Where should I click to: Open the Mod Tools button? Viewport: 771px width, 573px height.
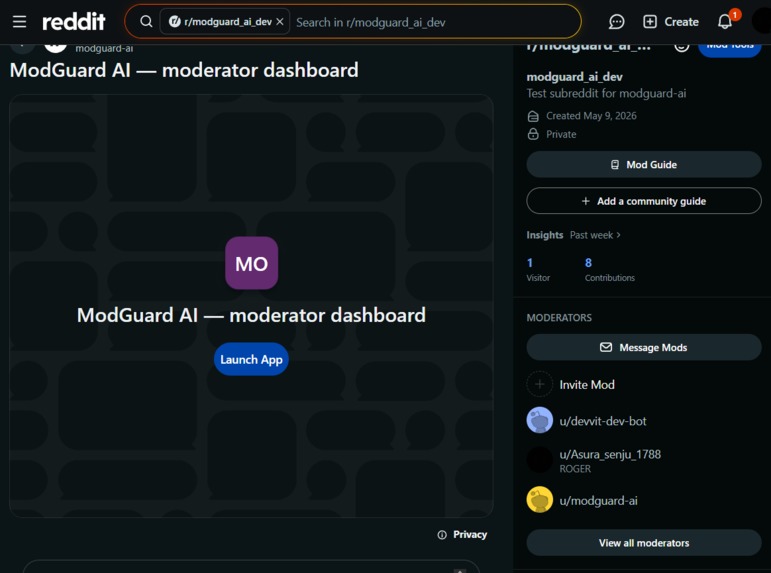730,48
